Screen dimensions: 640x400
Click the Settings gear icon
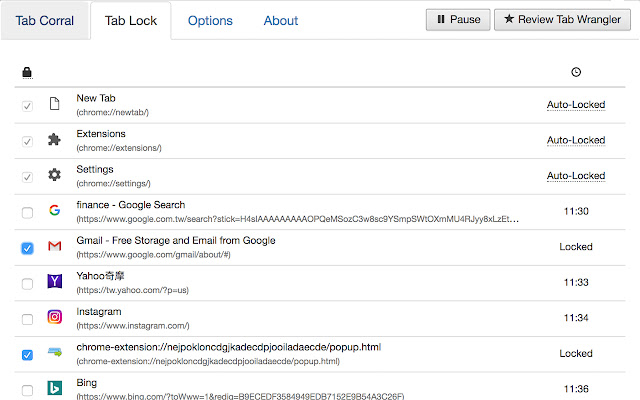pos(55,175)
